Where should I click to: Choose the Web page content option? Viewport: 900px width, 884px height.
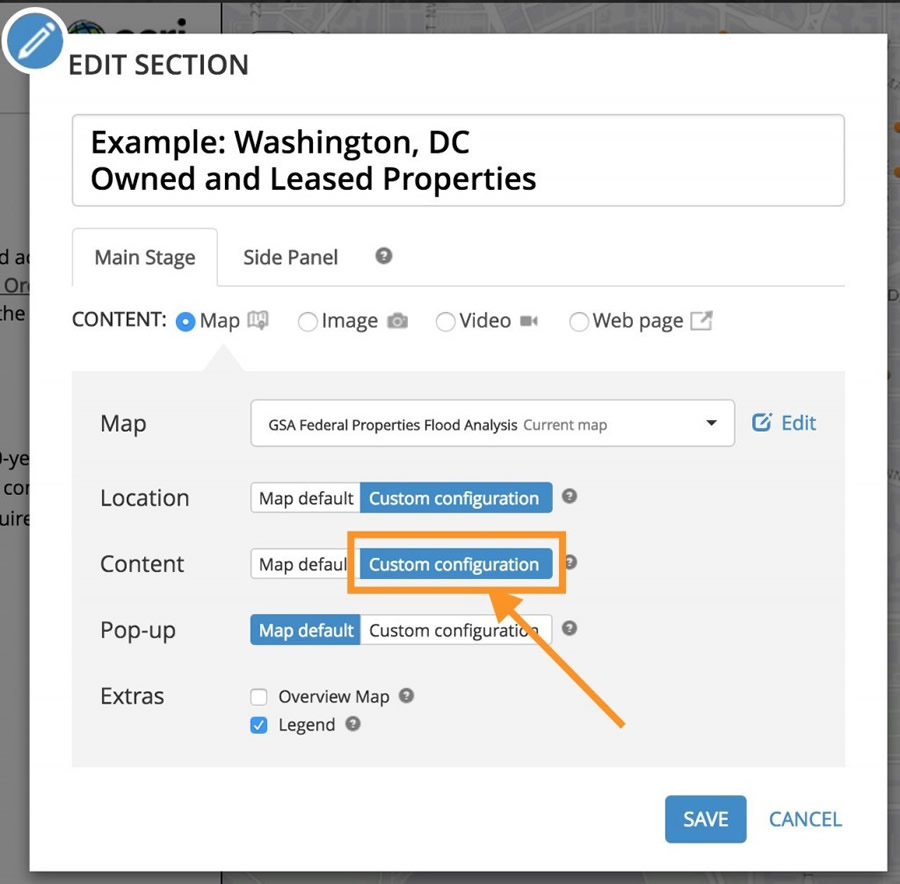[579, 322]
